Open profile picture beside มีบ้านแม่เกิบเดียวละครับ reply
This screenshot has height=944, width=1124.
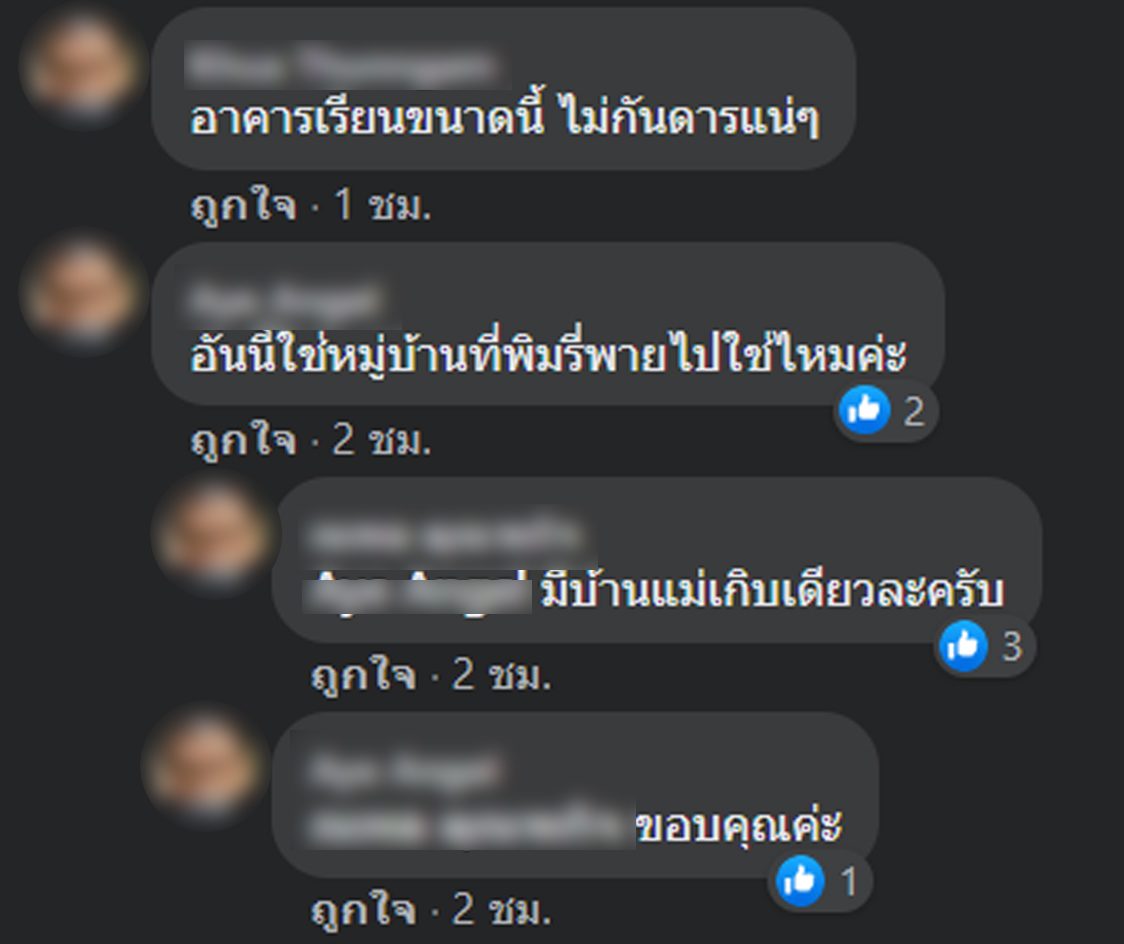214,534
